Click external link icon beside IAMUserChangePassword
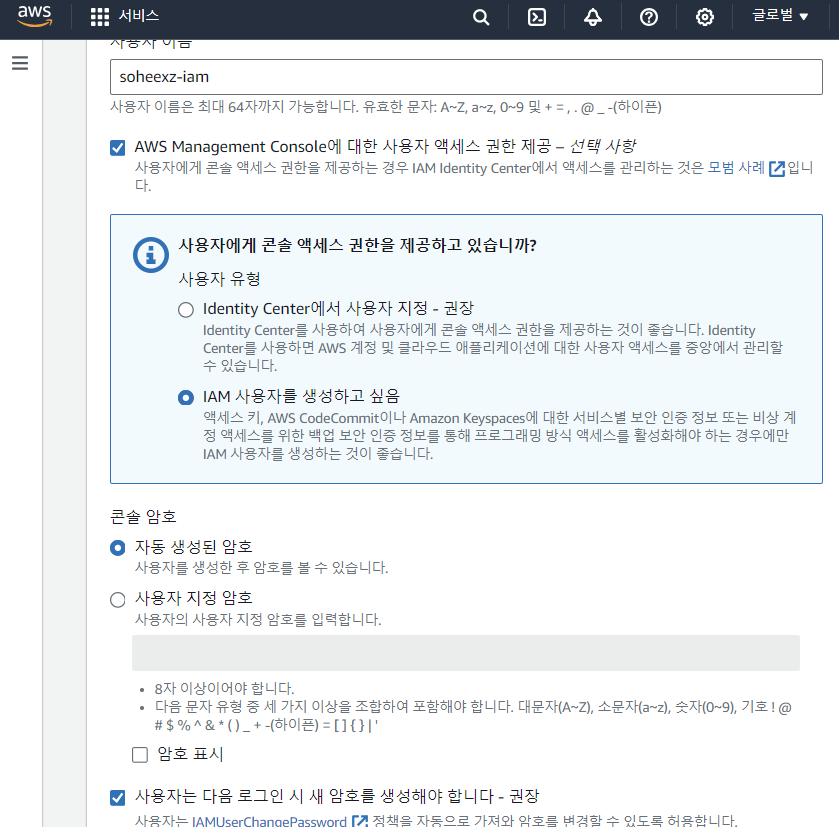 point(360,821)
